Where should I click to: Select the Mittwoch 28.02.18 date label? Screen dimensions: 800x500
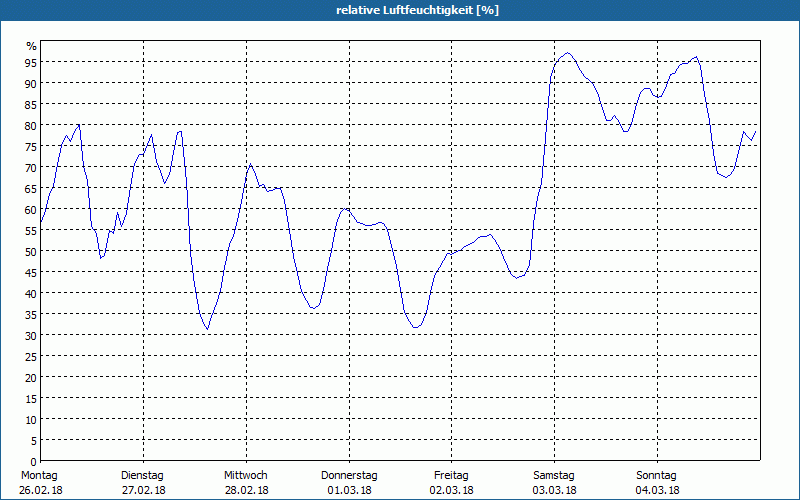246,483
